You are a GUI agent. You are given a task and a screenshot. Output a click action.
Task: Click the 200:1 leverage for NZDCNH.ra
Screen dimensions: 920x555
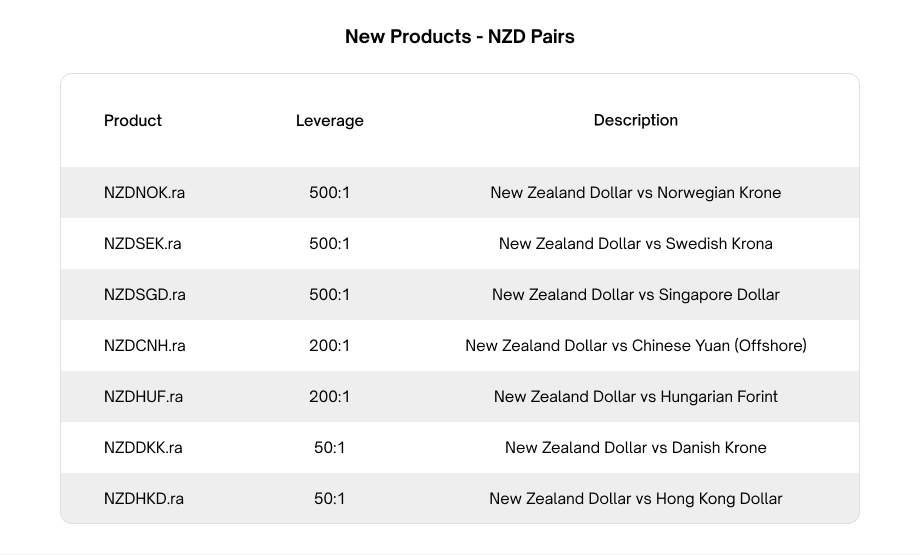pyautogui.click(x=329, y=346)
